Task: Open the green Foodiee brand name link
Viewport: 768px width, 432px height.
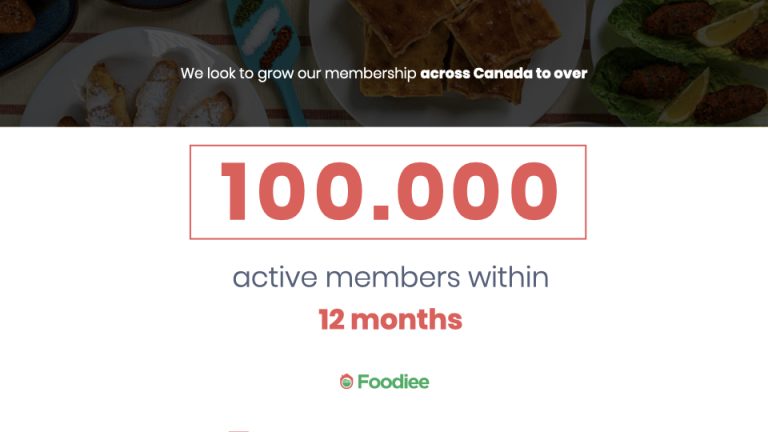Action: pyautogui.click(x=393, y=382)
